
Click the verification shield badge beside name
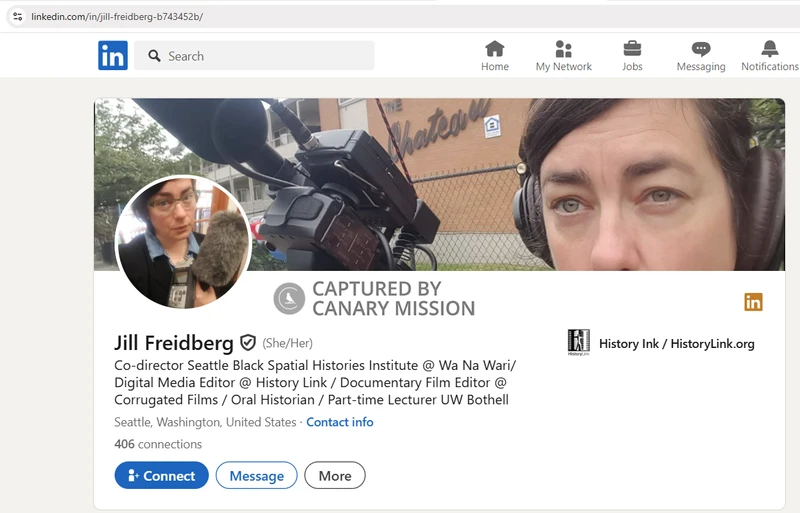coord(248,343)
